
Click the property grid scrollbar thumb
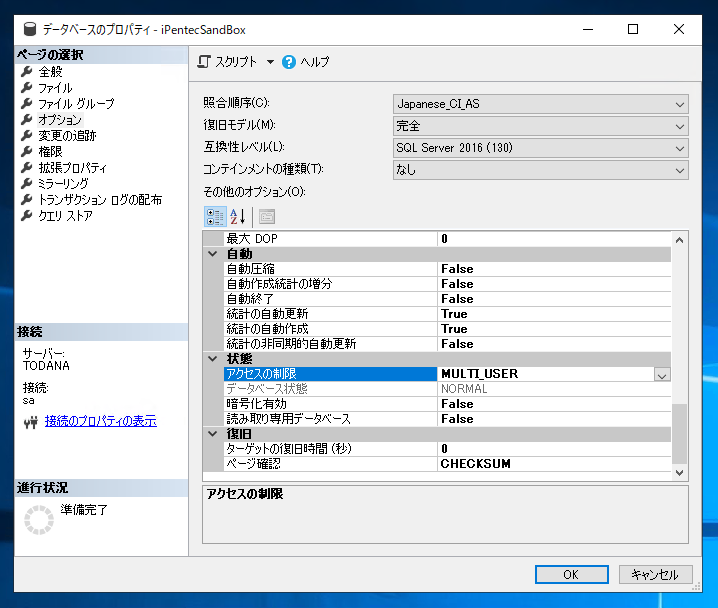(680, 434)
